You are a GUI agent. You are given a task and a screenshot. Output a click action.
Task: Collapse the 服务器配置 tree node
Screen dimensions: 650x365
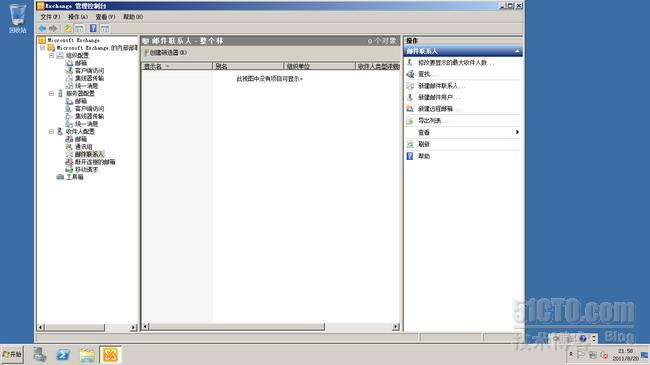[51, 93]
